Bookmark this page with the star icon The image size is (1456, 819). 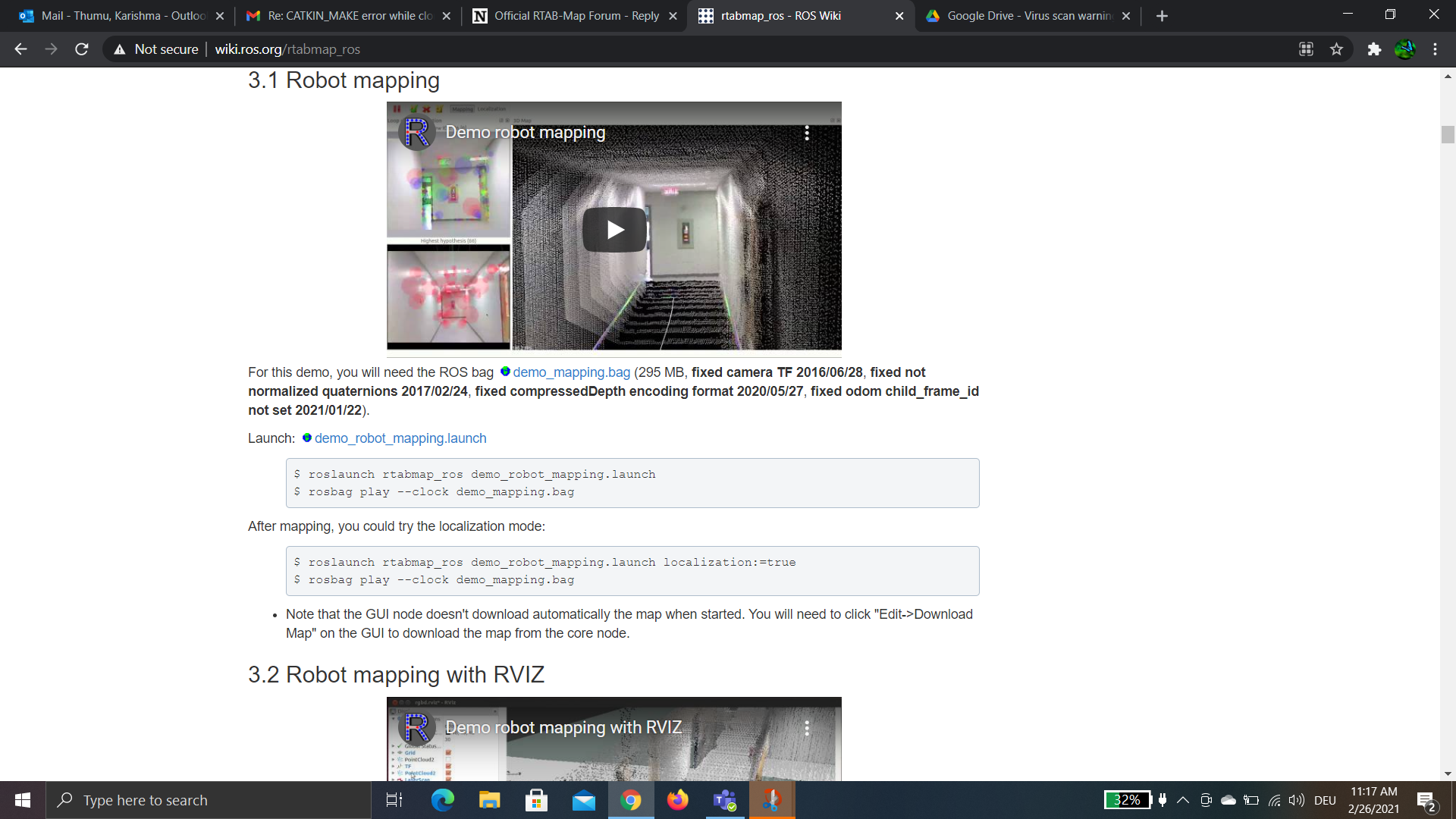[x=1336, y=49]
